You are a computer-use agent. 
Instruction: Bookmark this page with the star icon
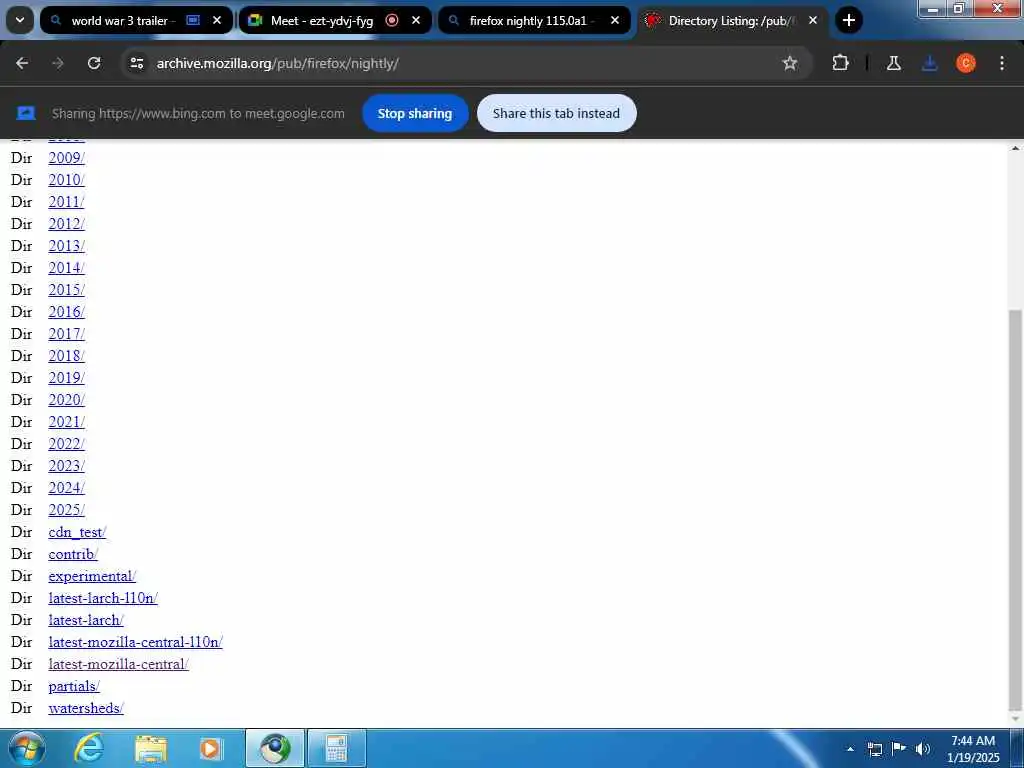click(790, 63)
